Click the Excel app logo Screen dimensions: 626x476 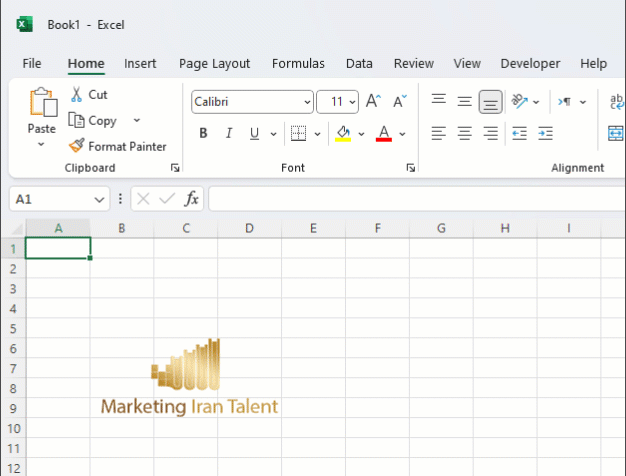(25, 25)
